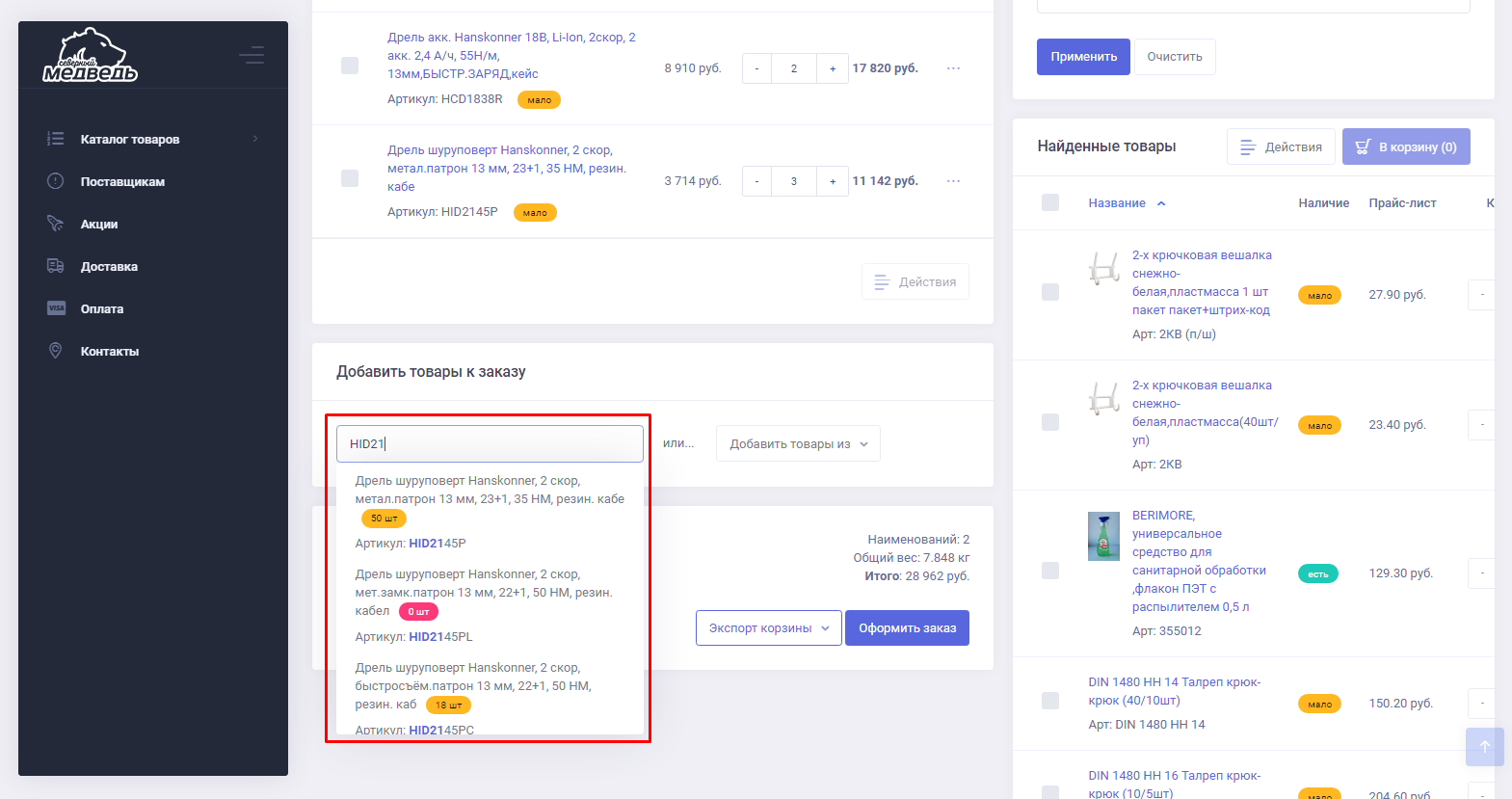Open the DIN 1480 HH 14 Талреп link
Screen dimensions: 1512x799
coord(1175,691)
